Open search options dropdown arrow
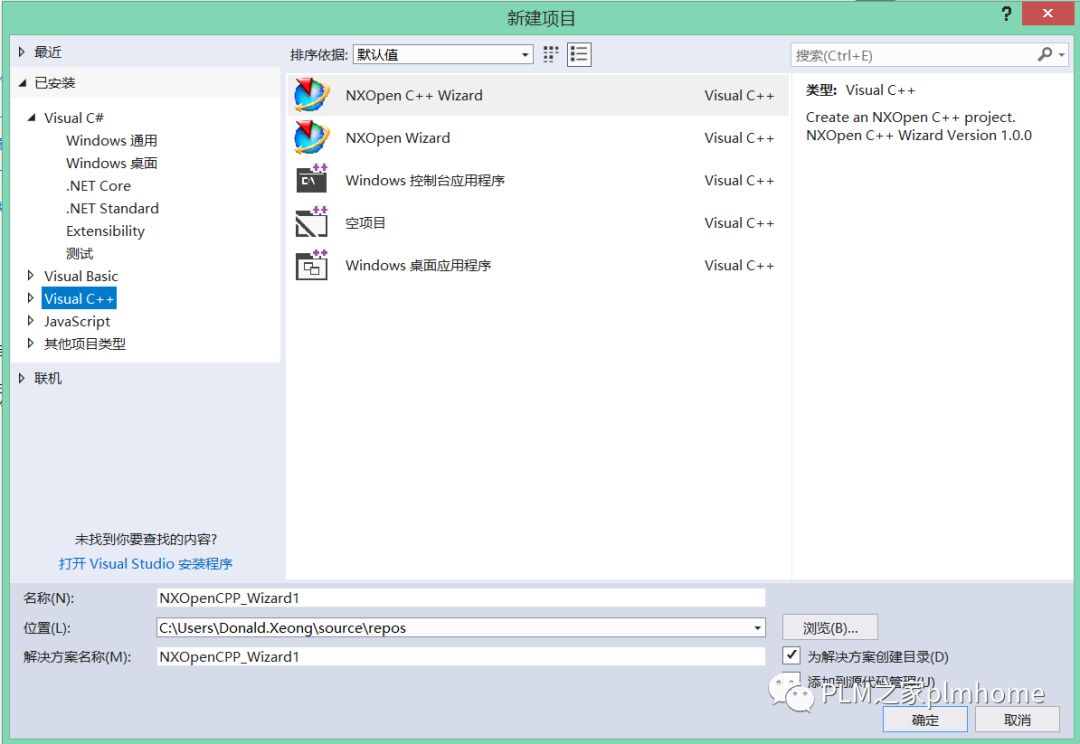 pyautogui.click(x=1062, y=54)
